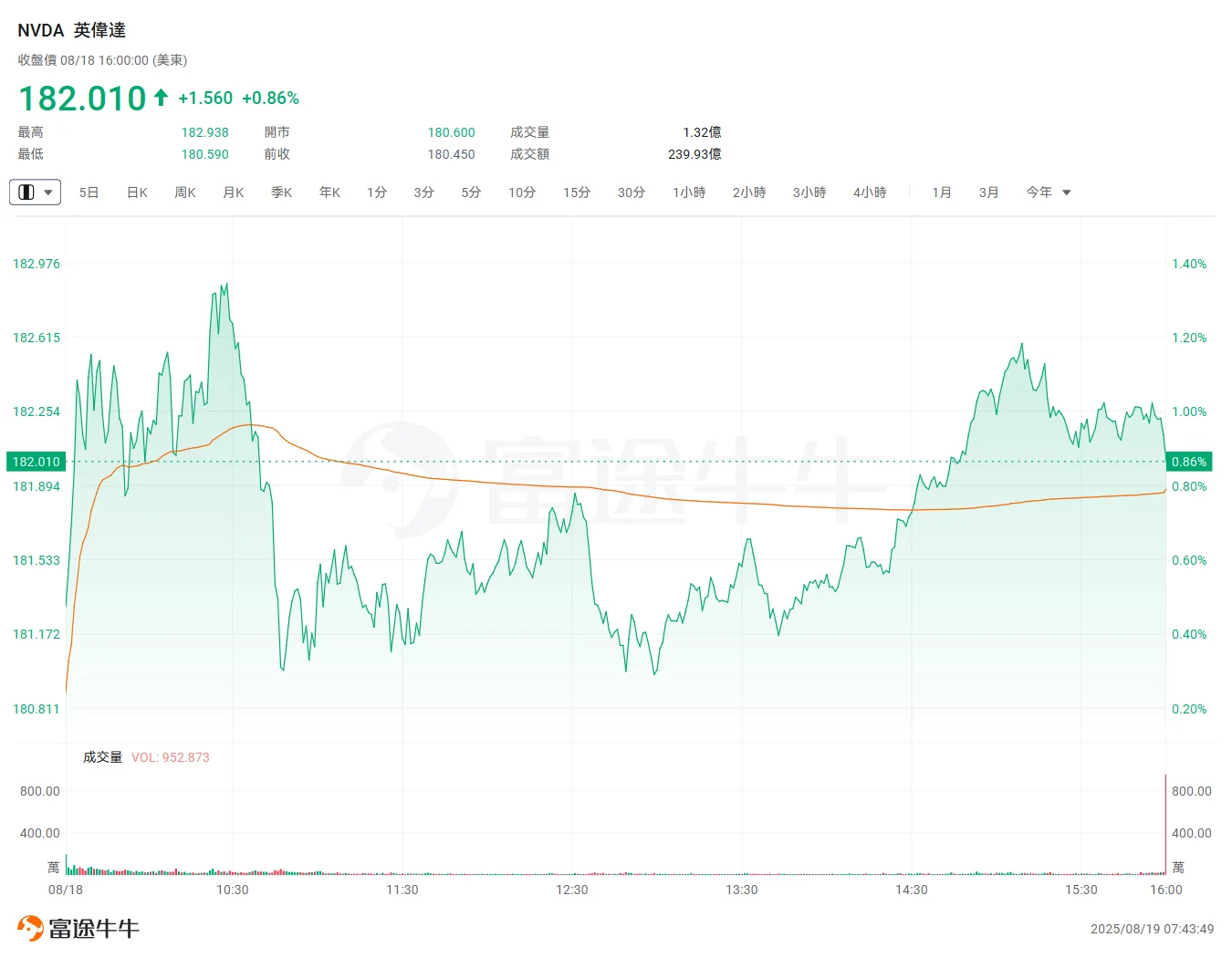Click the Futu bull logo icon
This screenshot has height=958, width=1232.
[30, 928]
